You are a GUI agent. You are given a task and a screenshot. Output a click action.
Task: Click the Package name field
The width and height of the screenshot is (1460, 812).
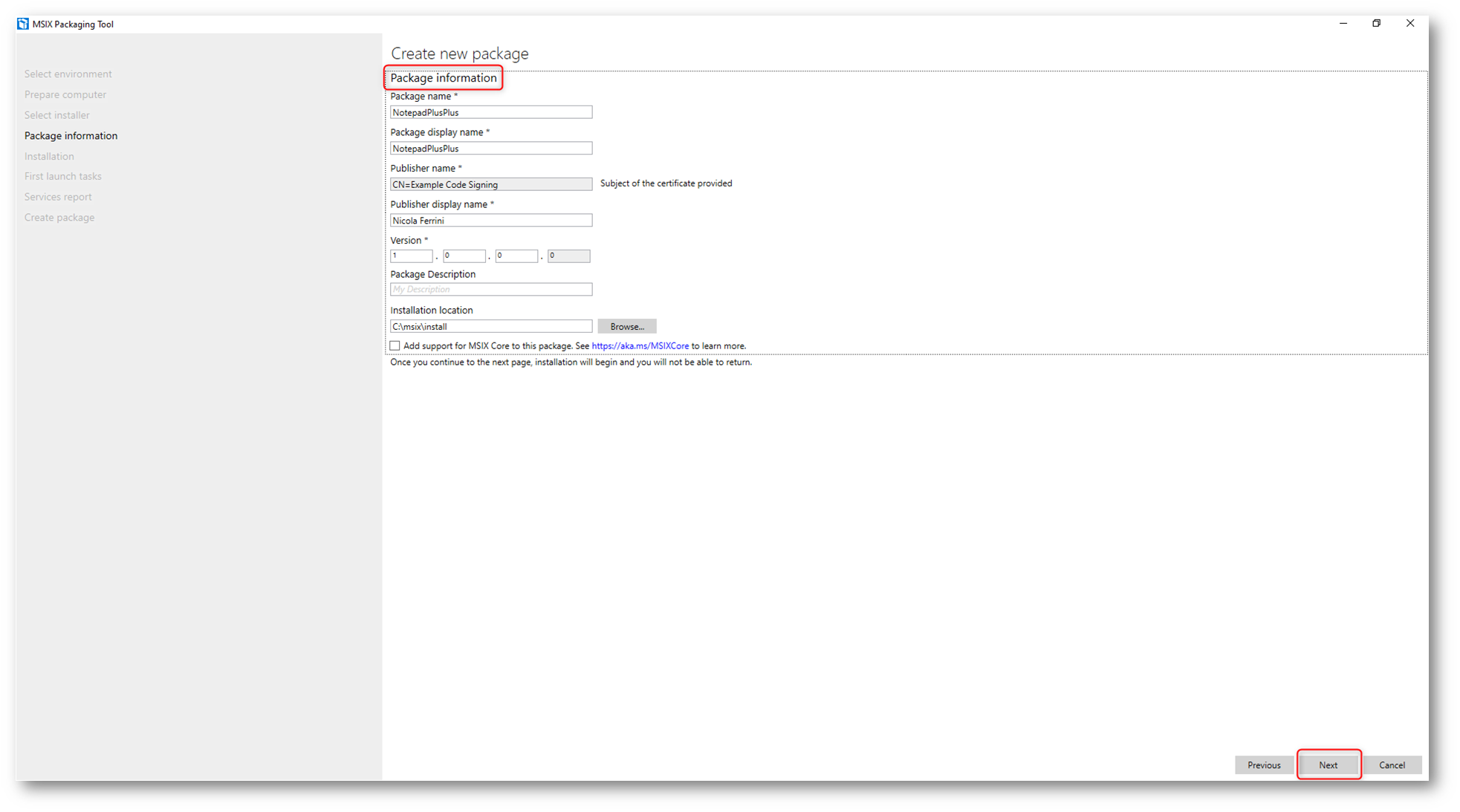[x=490, y=112]
